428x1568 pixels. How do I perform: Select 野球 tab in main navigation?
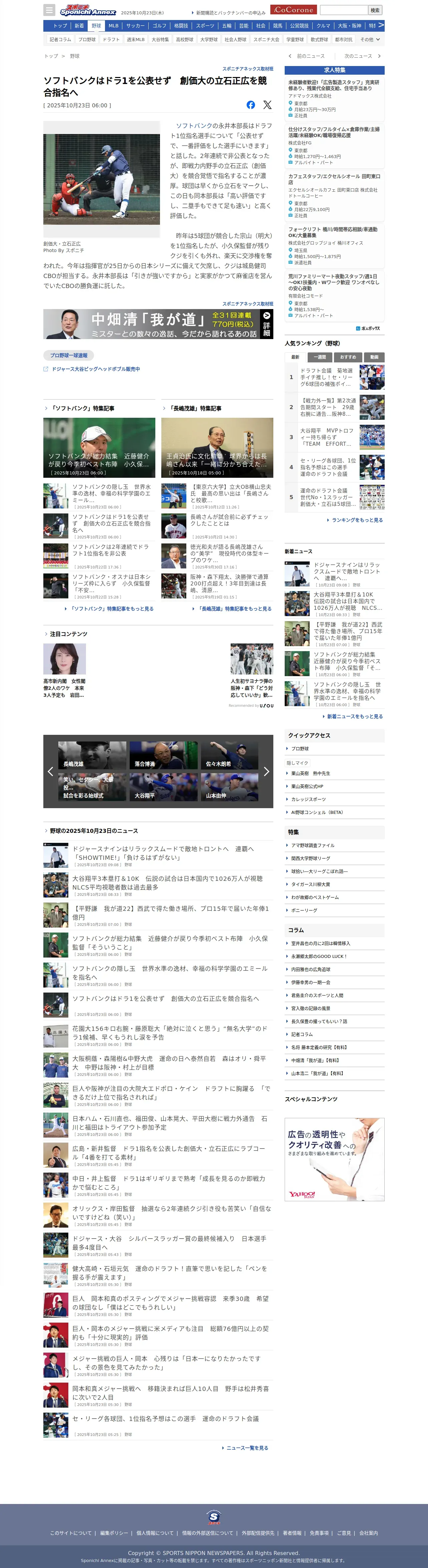tap(96, 26)
